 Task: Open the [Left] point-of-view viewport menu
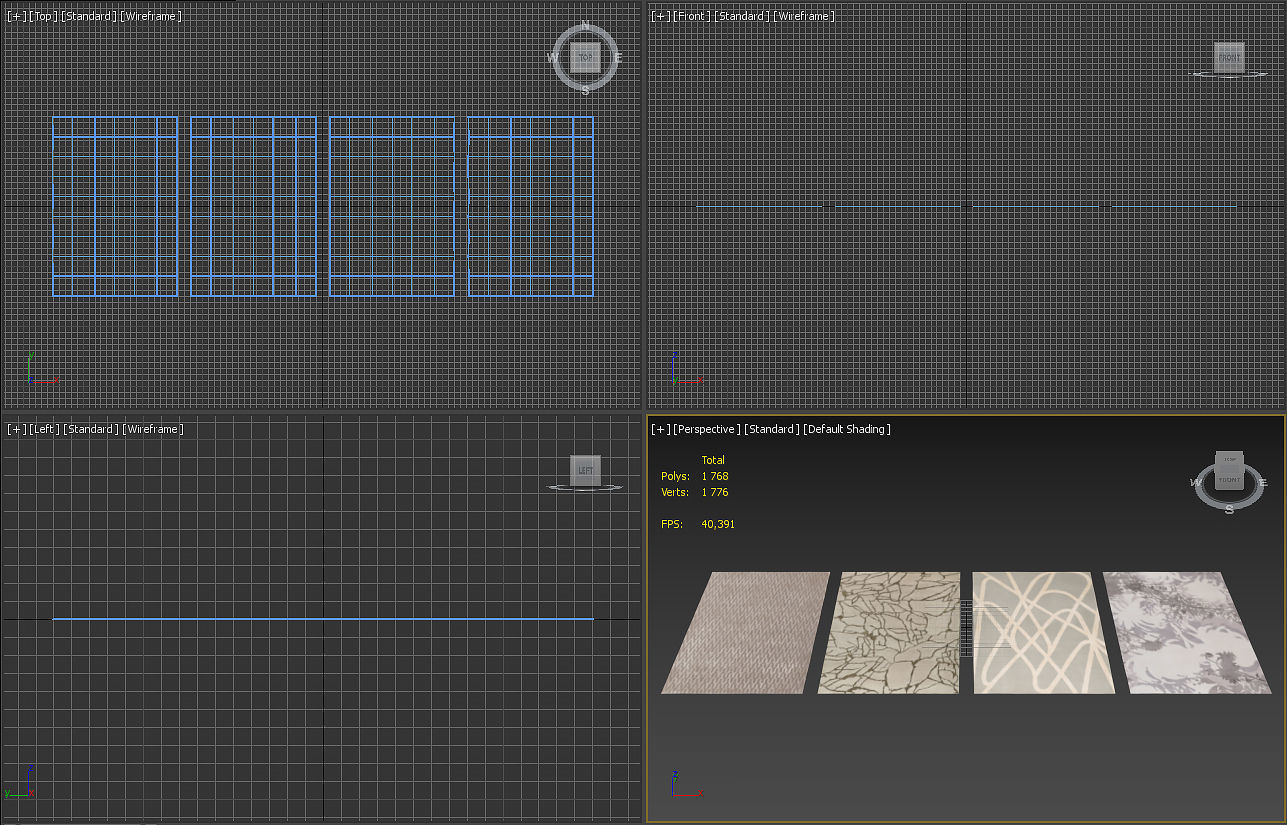click(x=45, y=429)
